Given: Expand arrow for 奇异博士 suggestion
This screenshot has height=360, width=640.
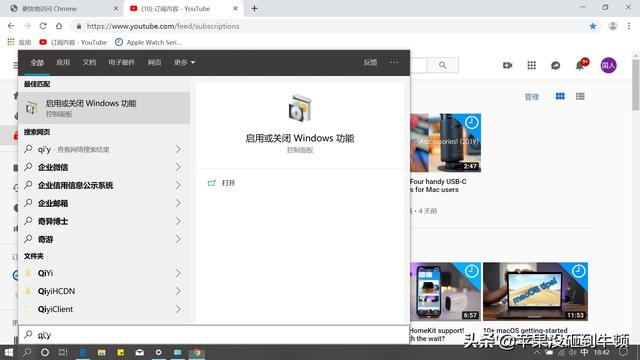Looking at the screenshot, I should (x=178, y=221).
